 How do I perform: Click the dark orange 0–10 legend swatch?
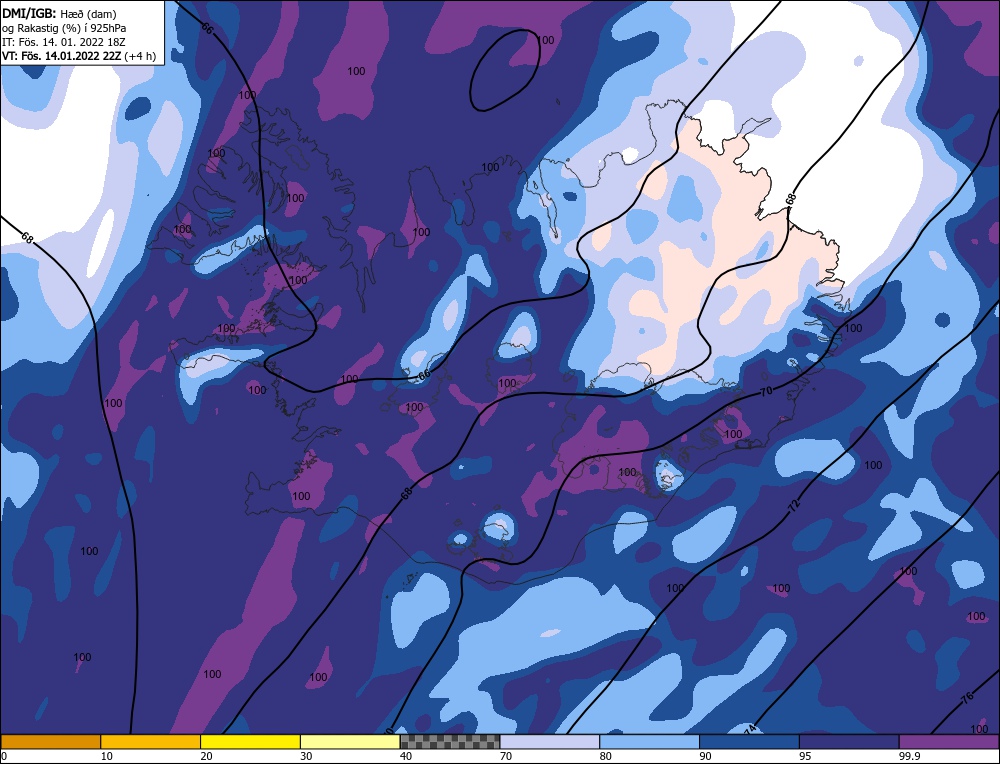coord(50,741)
